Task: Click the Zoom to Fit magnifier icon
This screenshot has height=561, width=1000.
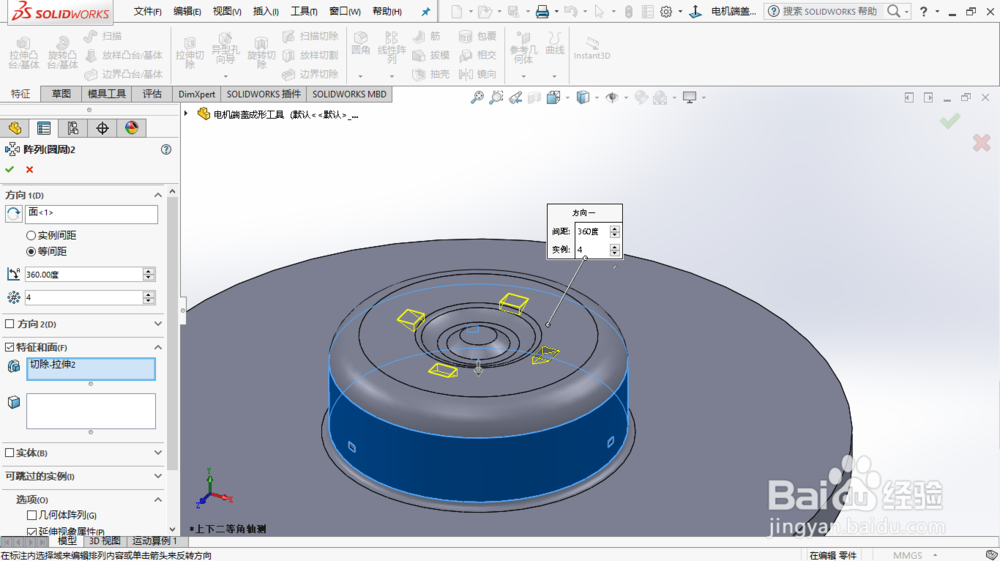Action: 477,98
